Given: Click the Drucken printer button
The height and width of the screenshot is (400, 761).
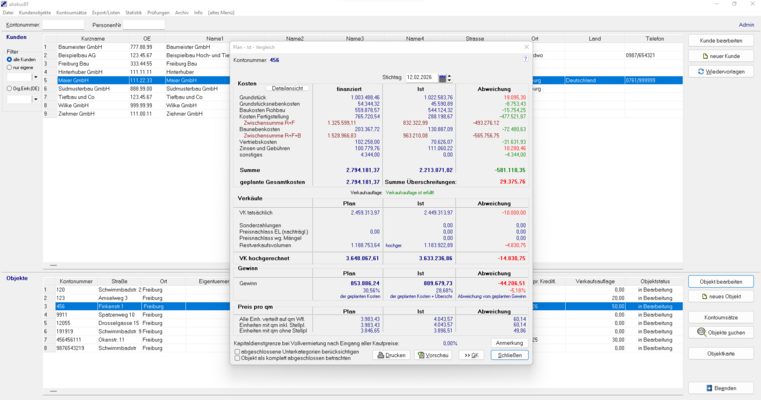Looking at the screenshot, I should 392,355.
